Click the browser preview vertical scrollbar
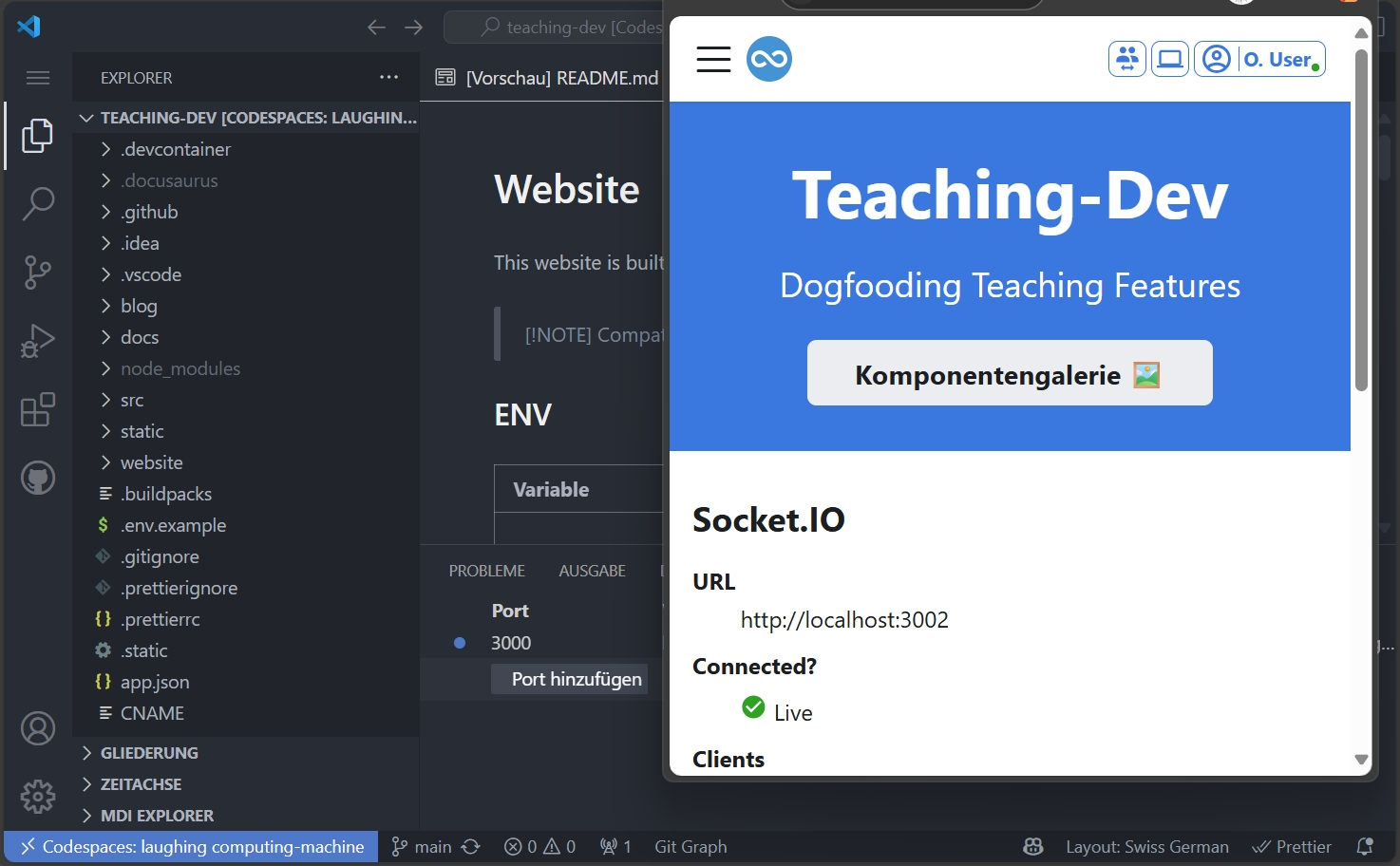The height and width of the screenshot is (866, 1400). tap(1361, 218)
